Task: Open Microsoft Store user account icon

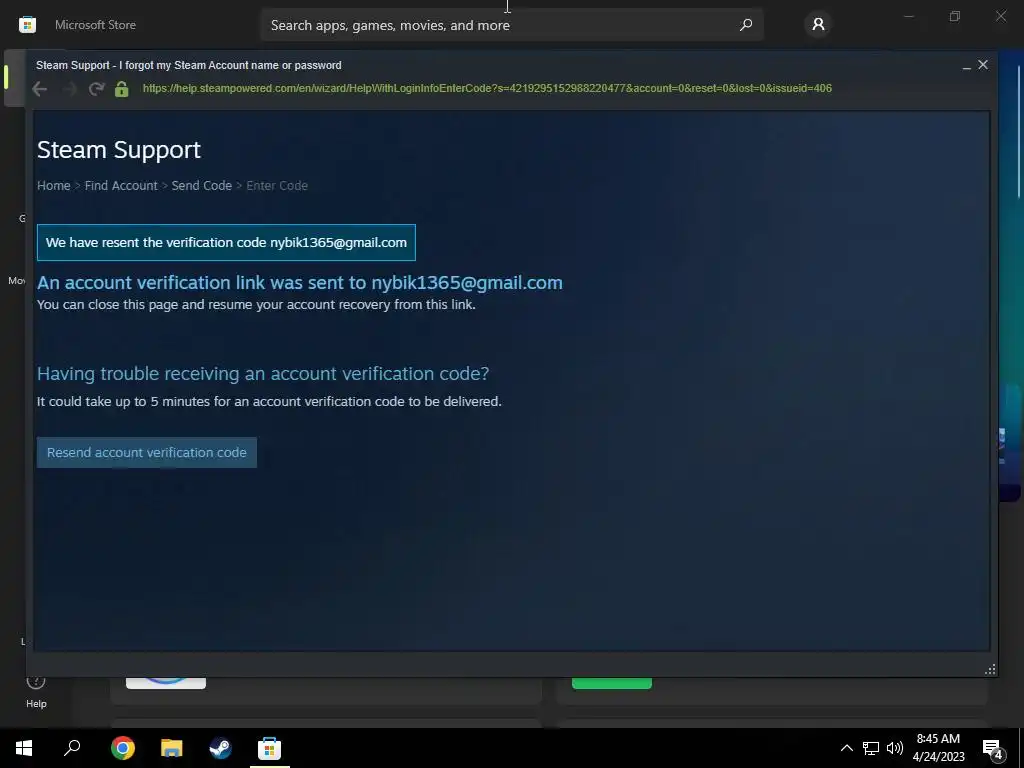Action: 818,25
